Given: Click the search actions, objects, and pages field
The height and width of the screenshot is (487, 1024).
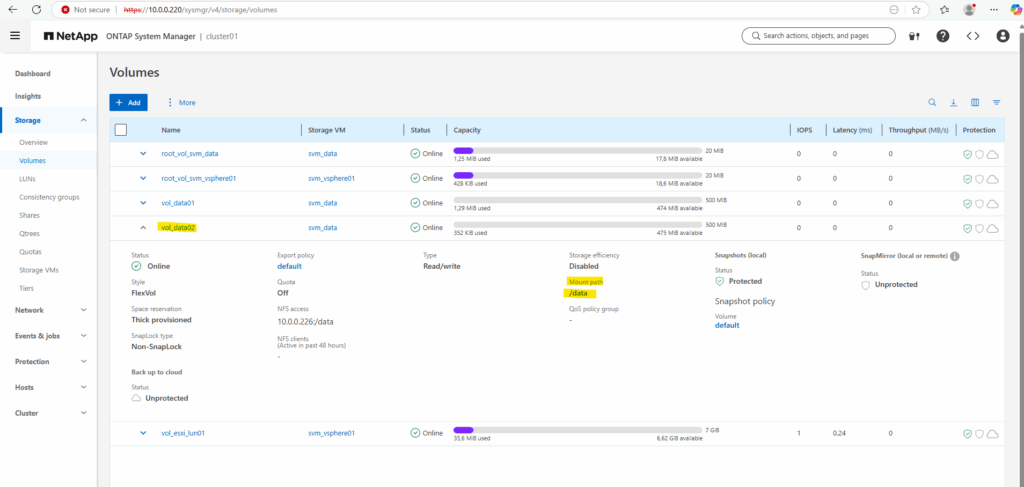Looking at the screenshot, I should point(818,36).
